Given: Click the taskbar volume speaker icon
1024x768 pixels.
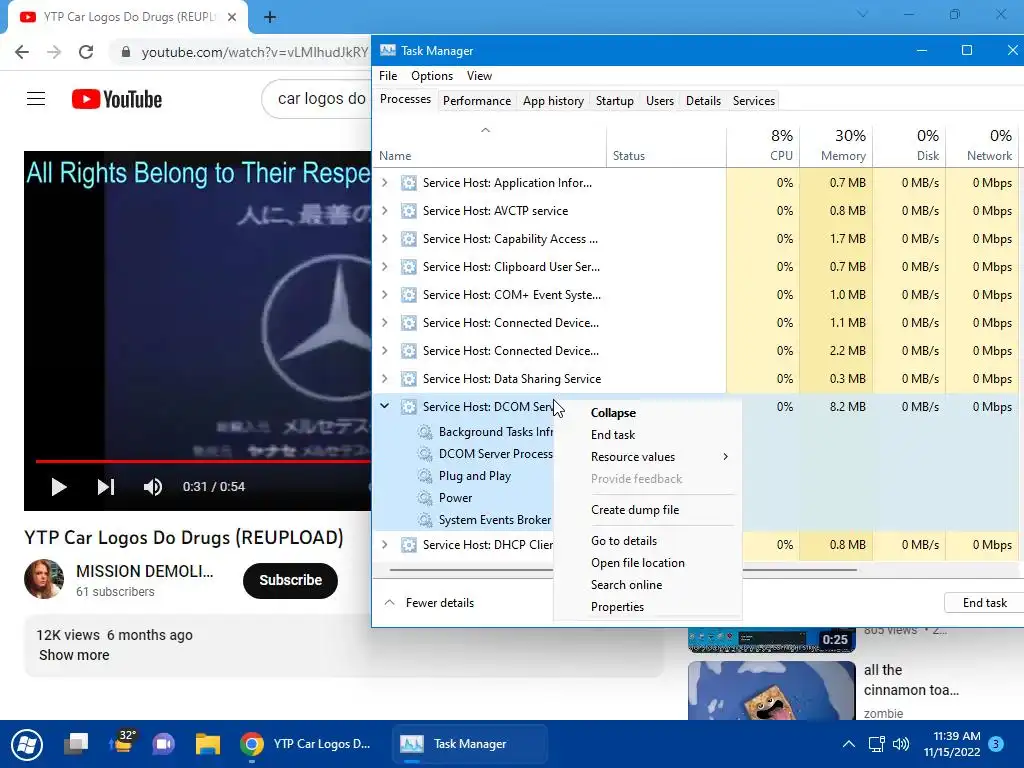Looking at the screenshot, I should [901, 744].
